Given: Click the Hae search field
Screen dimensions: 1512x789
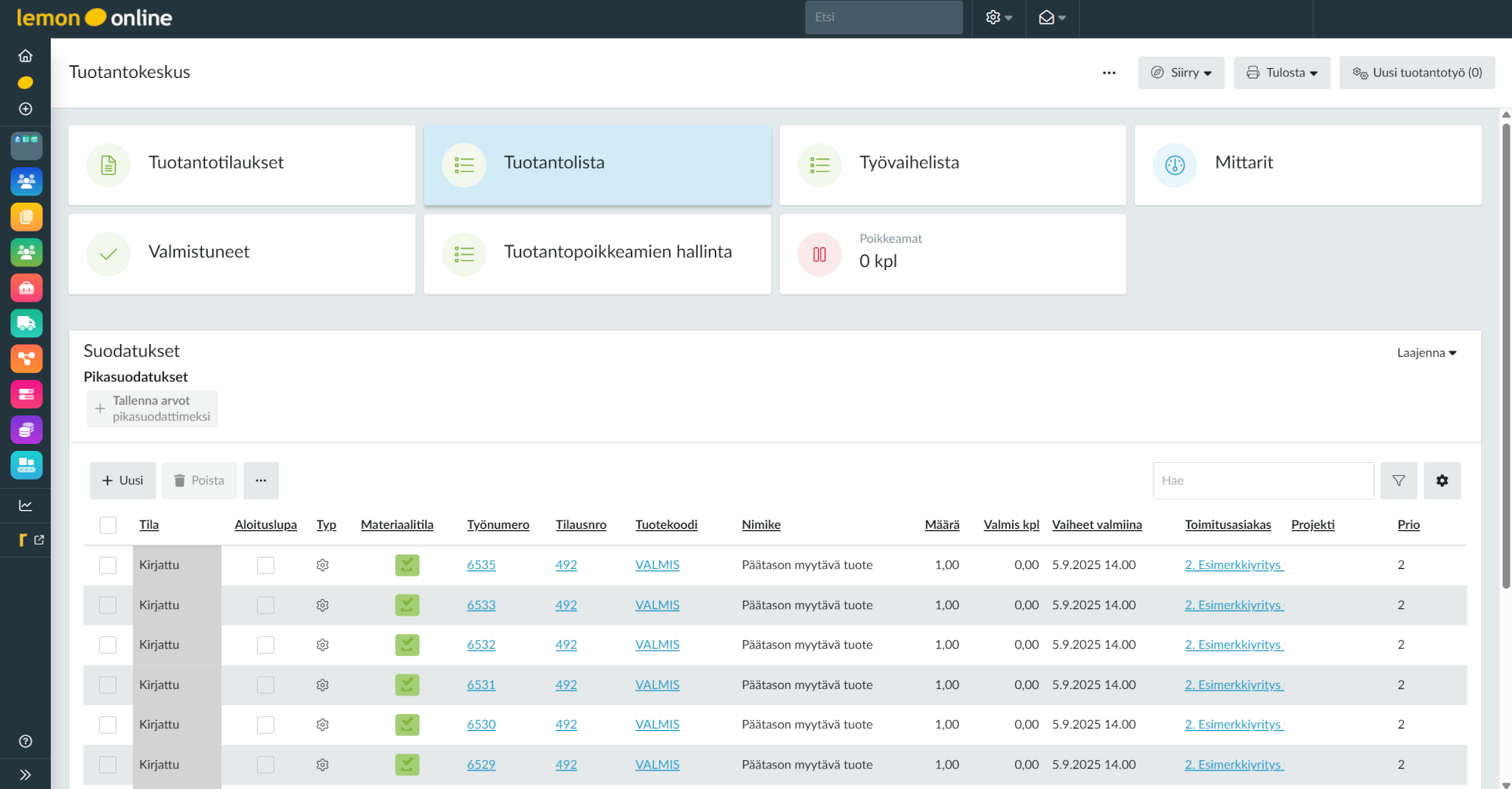Looking at the screenshot, I should 1263,480.
